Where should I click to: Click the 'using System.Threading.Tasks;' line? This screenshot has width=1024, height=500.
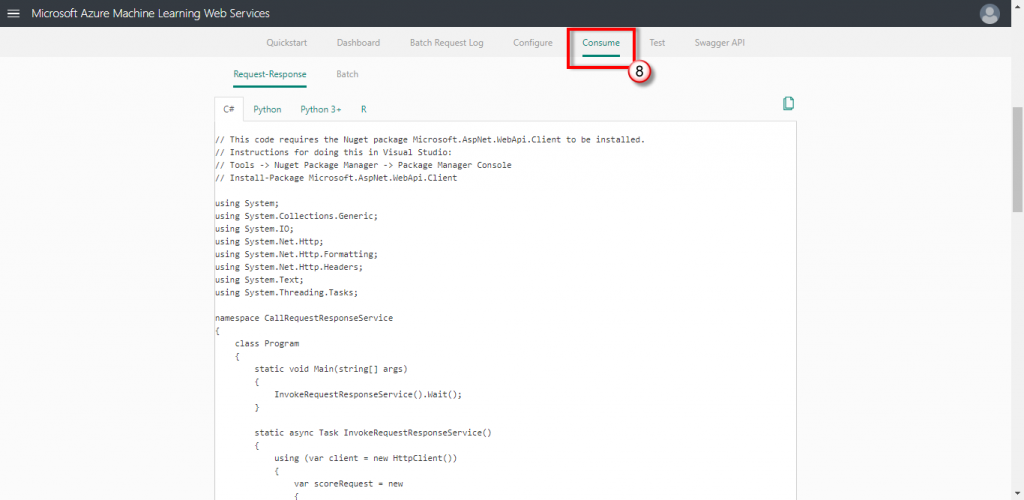pyautogui.click(x=286, y=292)
